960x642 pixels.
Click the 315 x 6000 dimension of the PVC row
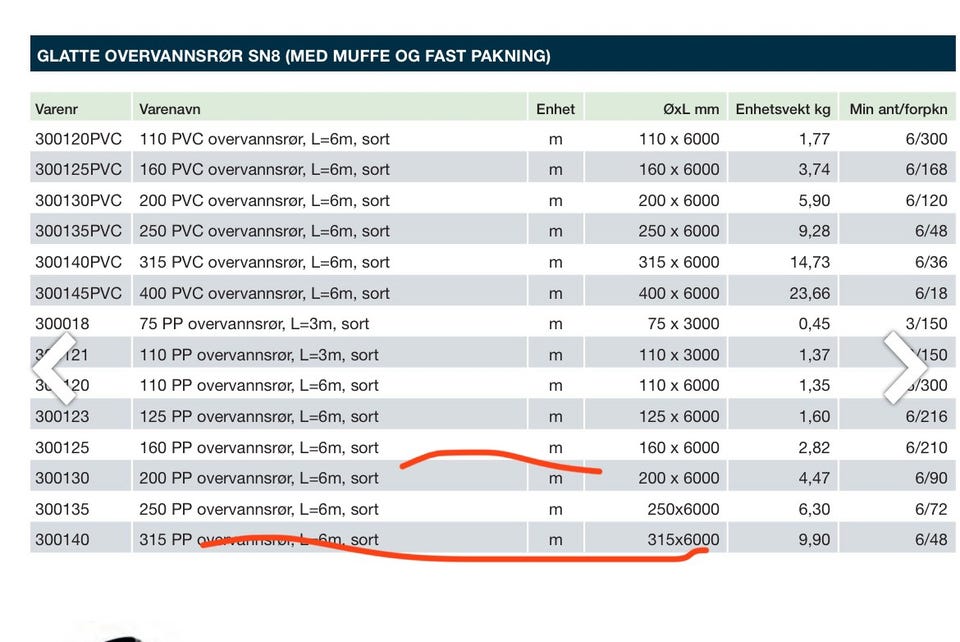(x=679, y=263)
